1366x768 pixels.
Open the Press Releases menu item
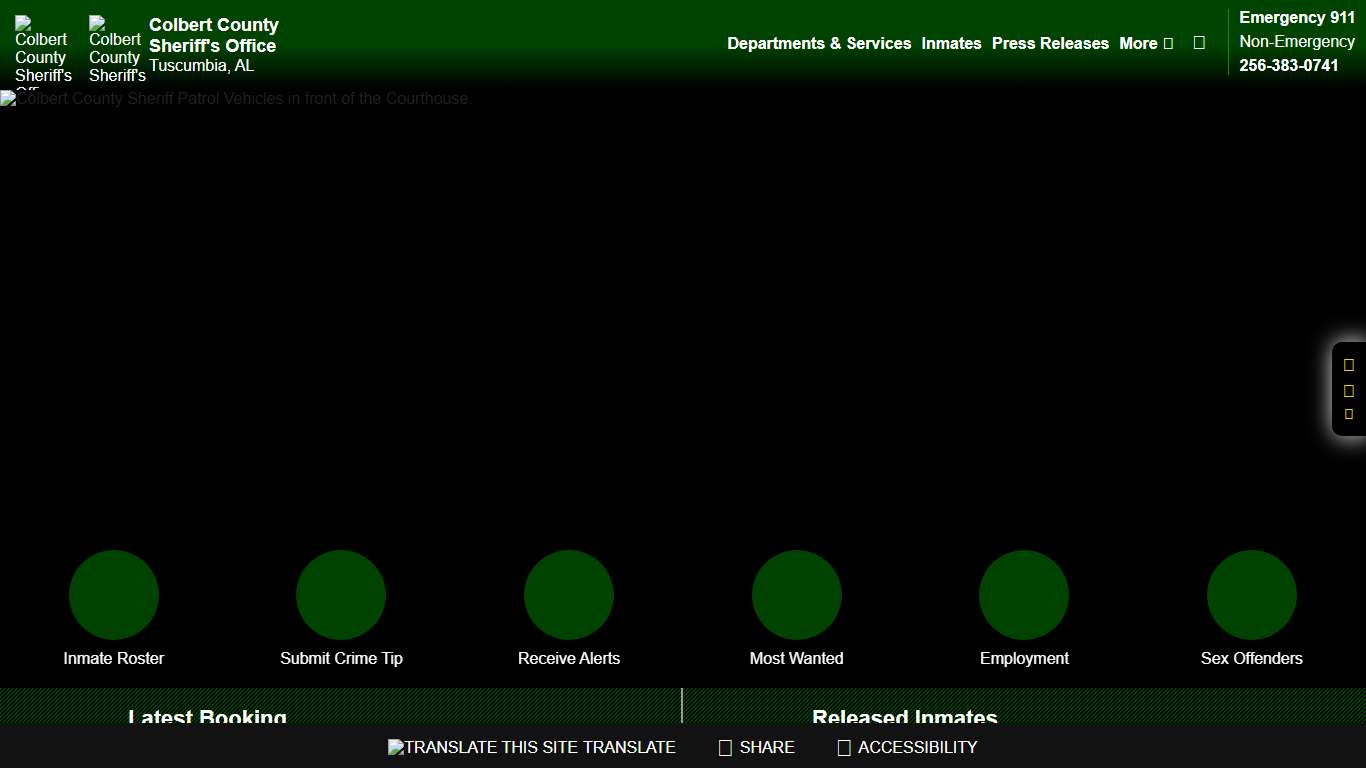point(1050,43)
